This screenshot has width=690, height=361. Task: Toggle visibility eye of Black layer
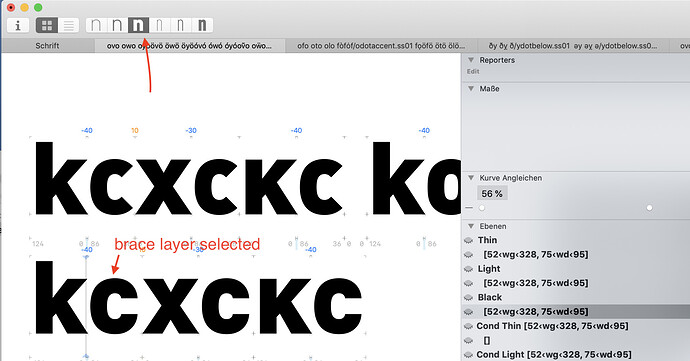pyautogui.click(x=469, y=298)
